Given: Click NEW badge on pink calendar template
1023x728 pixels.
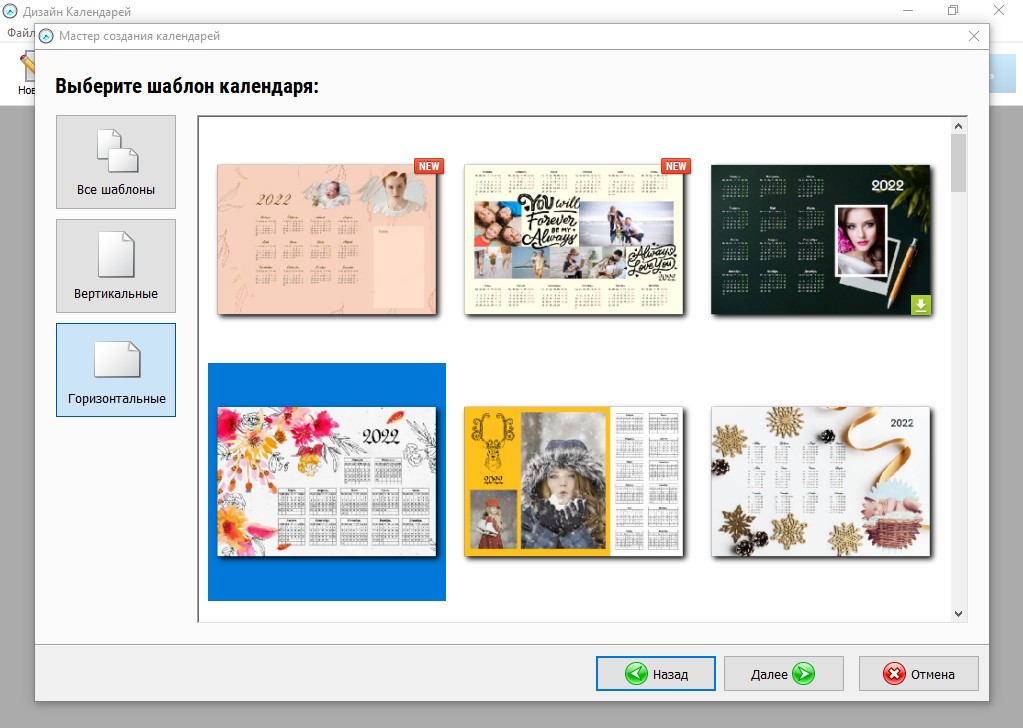Looking at the screenshot, I should [x=429, y=166].
